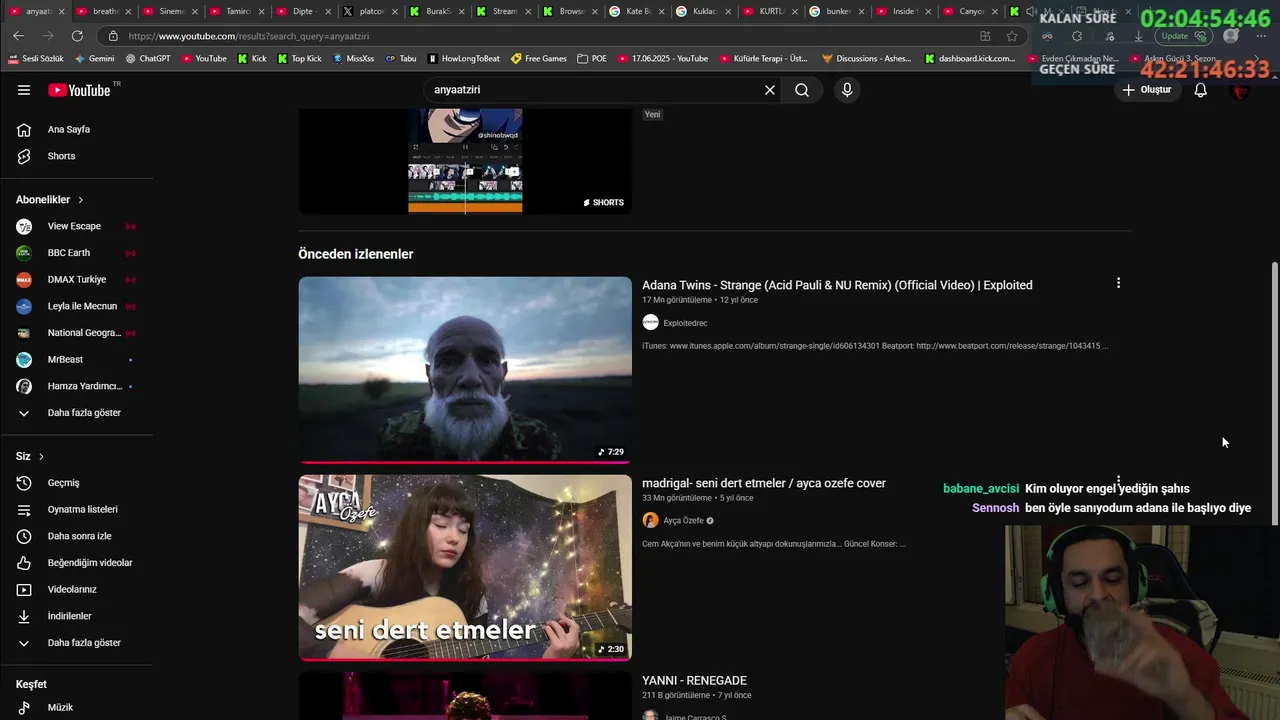Switch to the Sinem browser tab
Viewport: 1280px width, 720px height.
[168, 12]
